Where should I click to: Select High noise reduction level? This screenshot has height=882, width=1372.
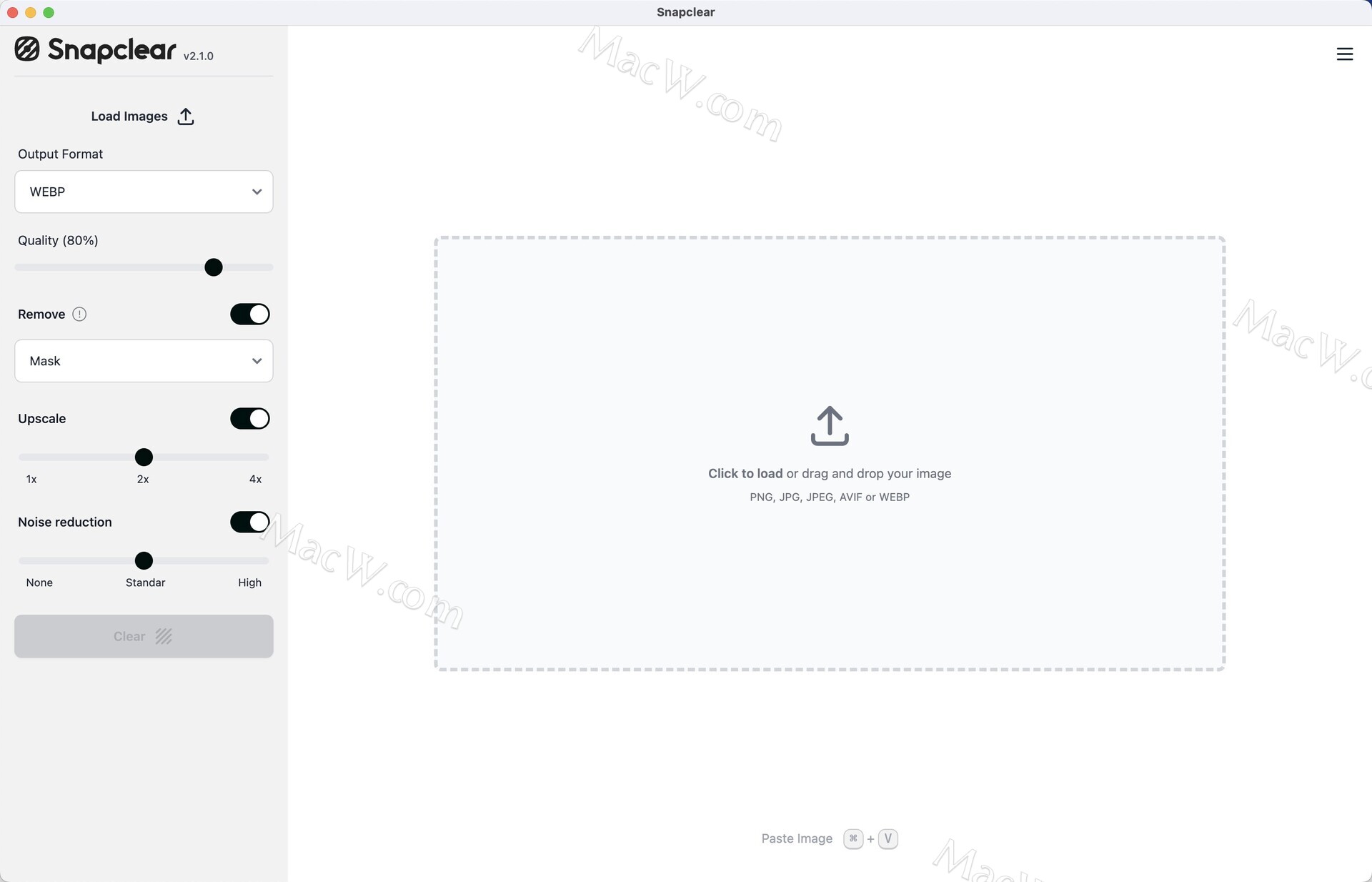pyautogui.click(x=264, y=561)
